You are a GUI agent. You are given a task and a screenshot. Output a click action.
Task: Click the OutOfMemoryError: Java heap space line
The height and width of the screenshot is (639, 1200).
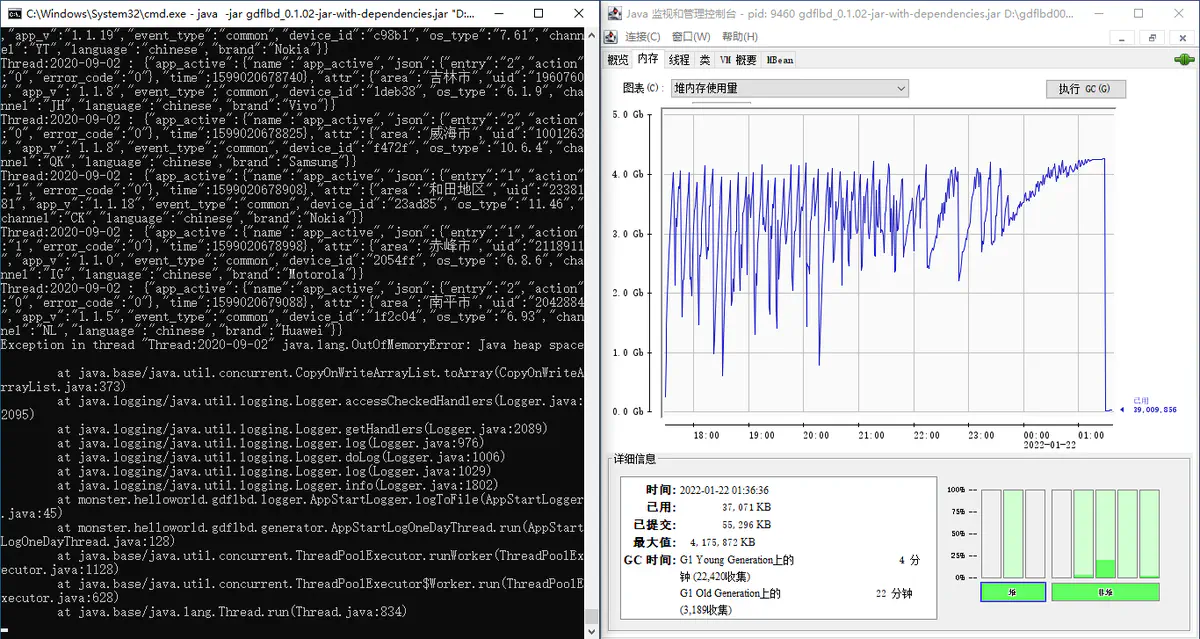click(x=291, y=345)
